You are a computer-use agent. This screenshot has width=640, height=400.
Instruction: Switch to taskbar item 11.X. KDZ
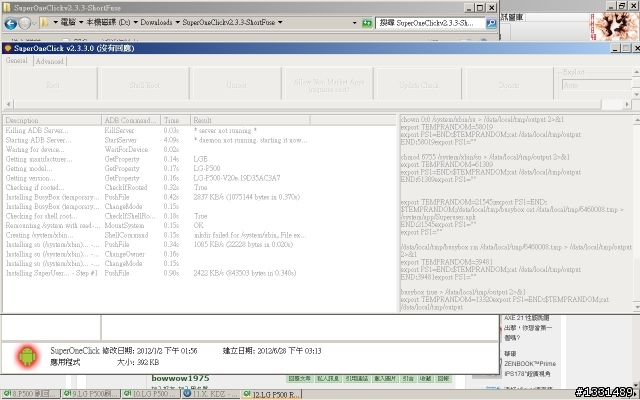[x=211, y=394]
